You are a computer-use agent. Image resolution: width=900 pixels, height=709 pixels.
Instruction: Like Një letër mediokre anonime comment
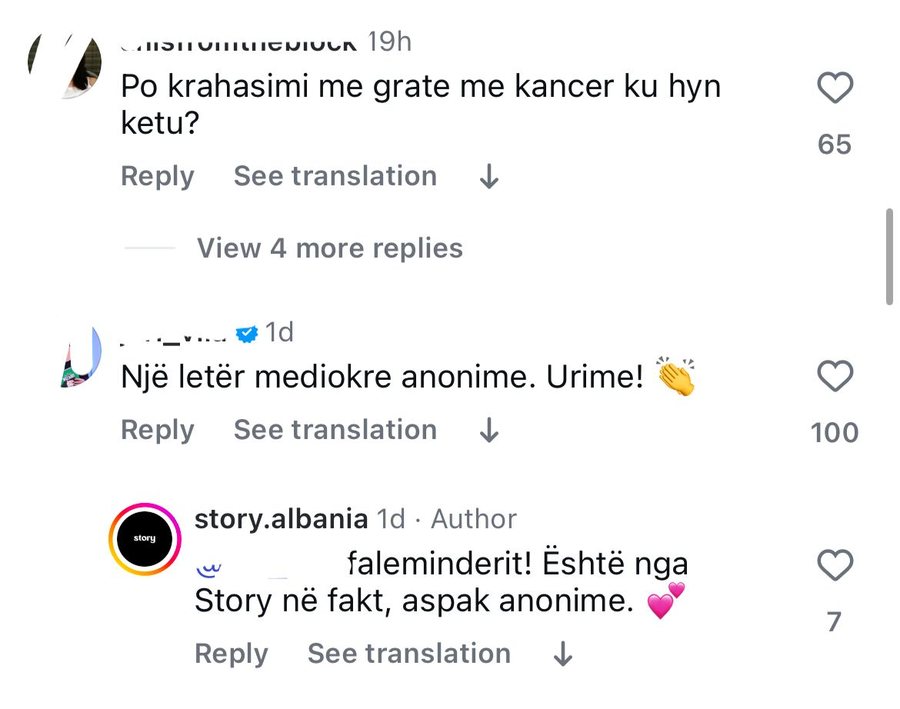(x=835, y=376)
